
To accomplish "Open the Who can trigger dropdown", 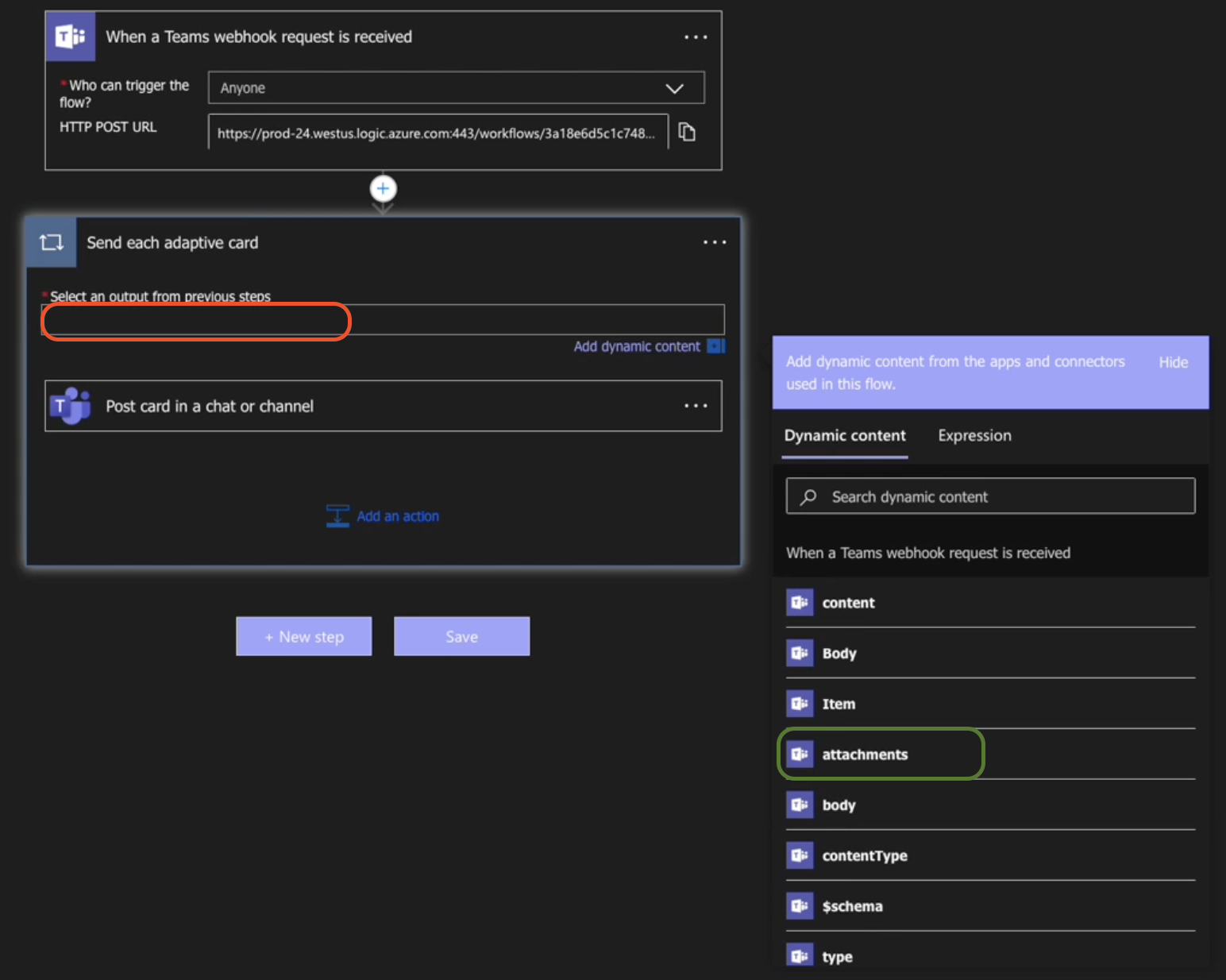I will coord(457,87).
